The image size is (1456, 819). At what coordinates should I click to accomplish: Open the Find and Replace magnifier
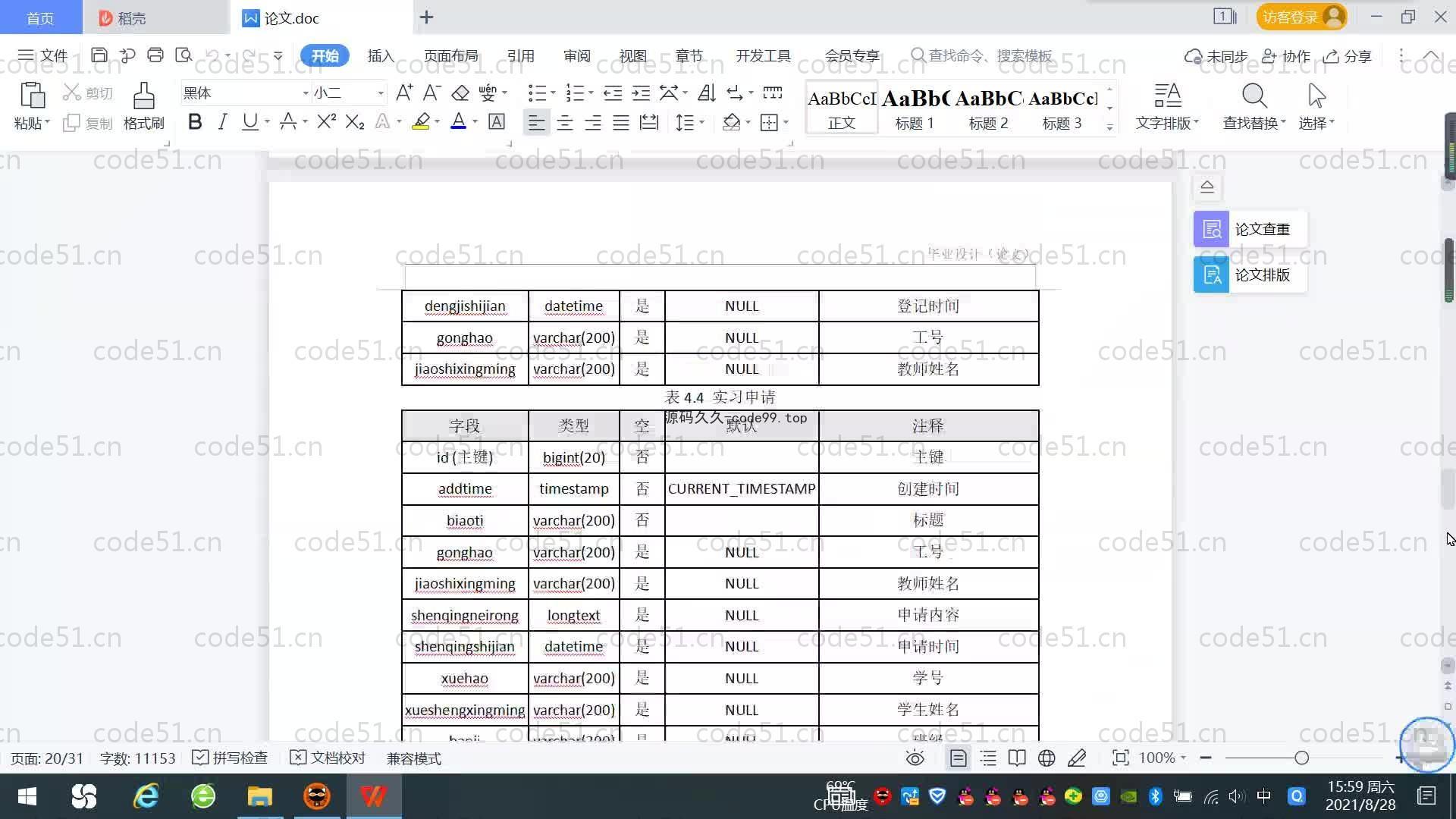[x=1254, y=96]
